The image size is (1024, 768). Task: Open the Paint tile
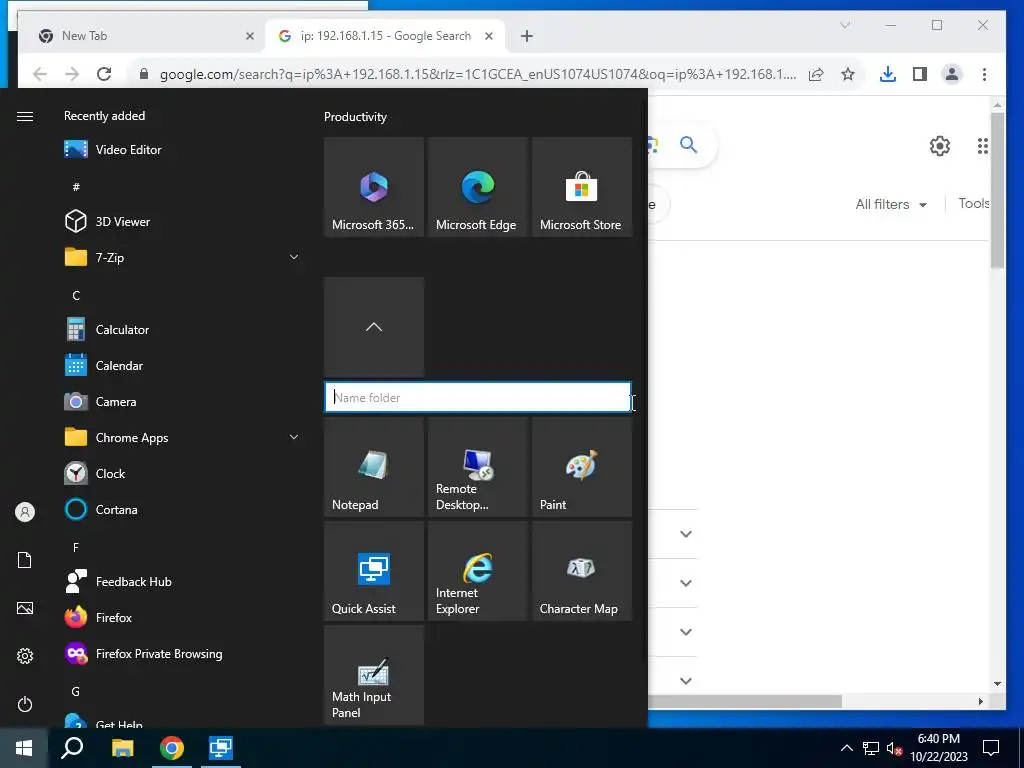click(582, 467)
